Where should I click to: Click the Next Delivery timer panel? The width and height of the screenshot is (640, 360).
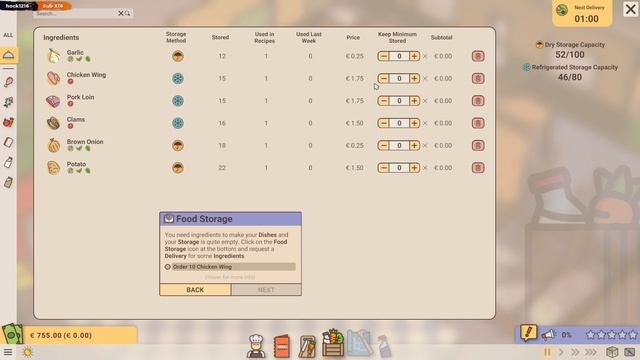click(582, 13)
